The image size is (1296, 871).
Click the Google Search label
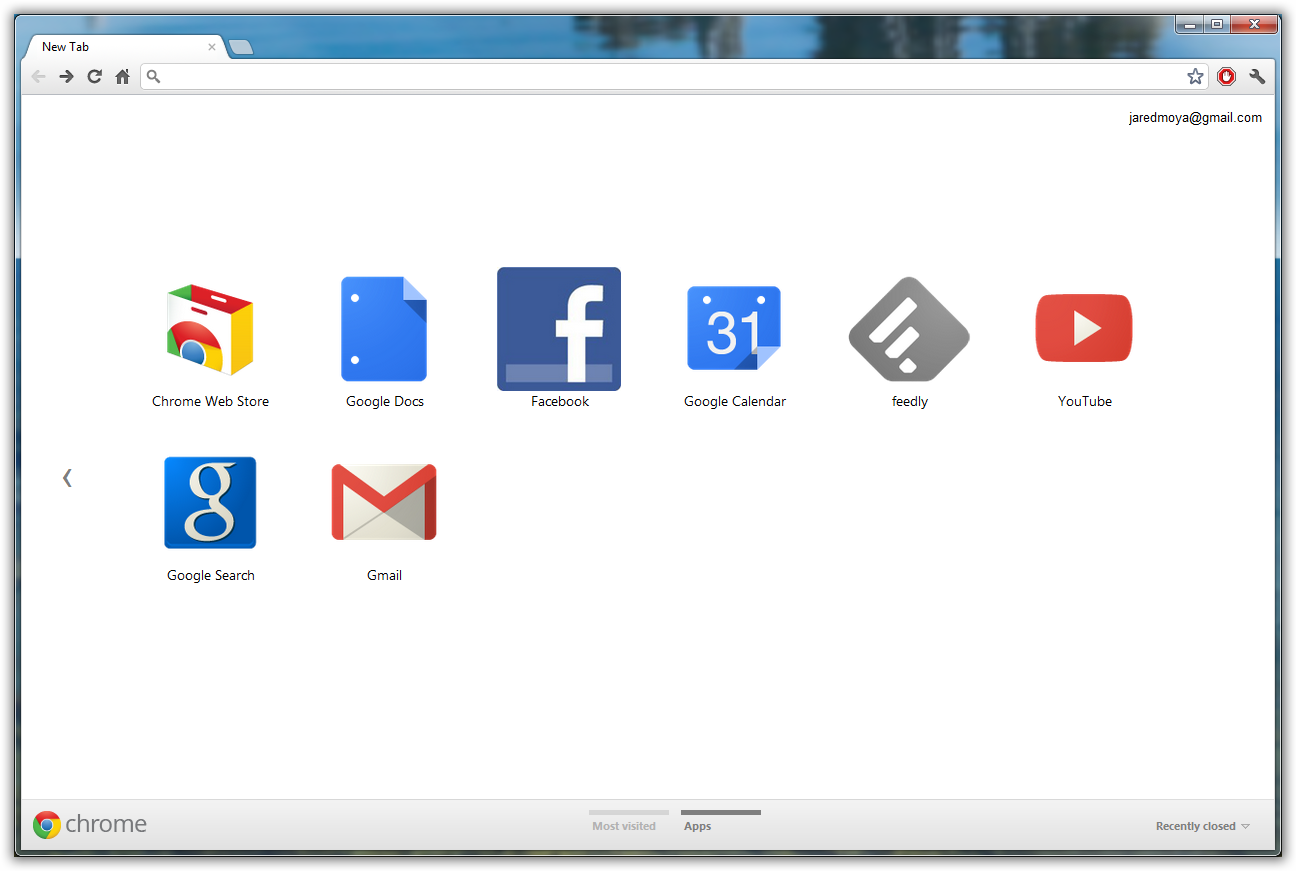[x=211, y=576]
